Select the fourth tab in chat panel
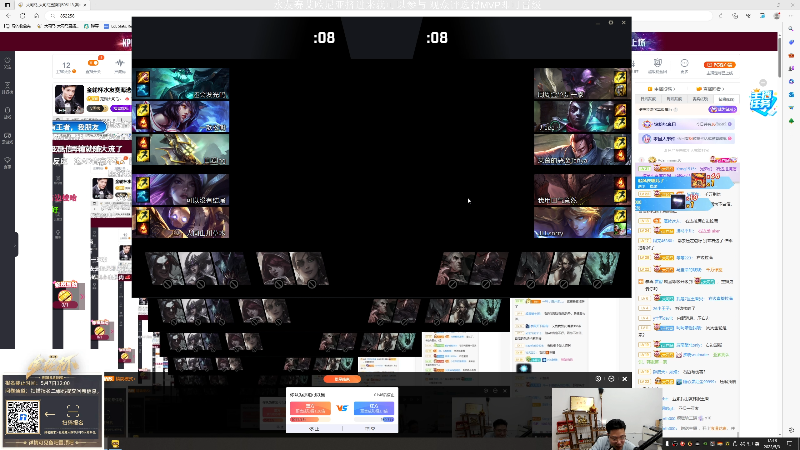This screenshot has width=800, height=450. pyautogui.click(x=726, y=99)
